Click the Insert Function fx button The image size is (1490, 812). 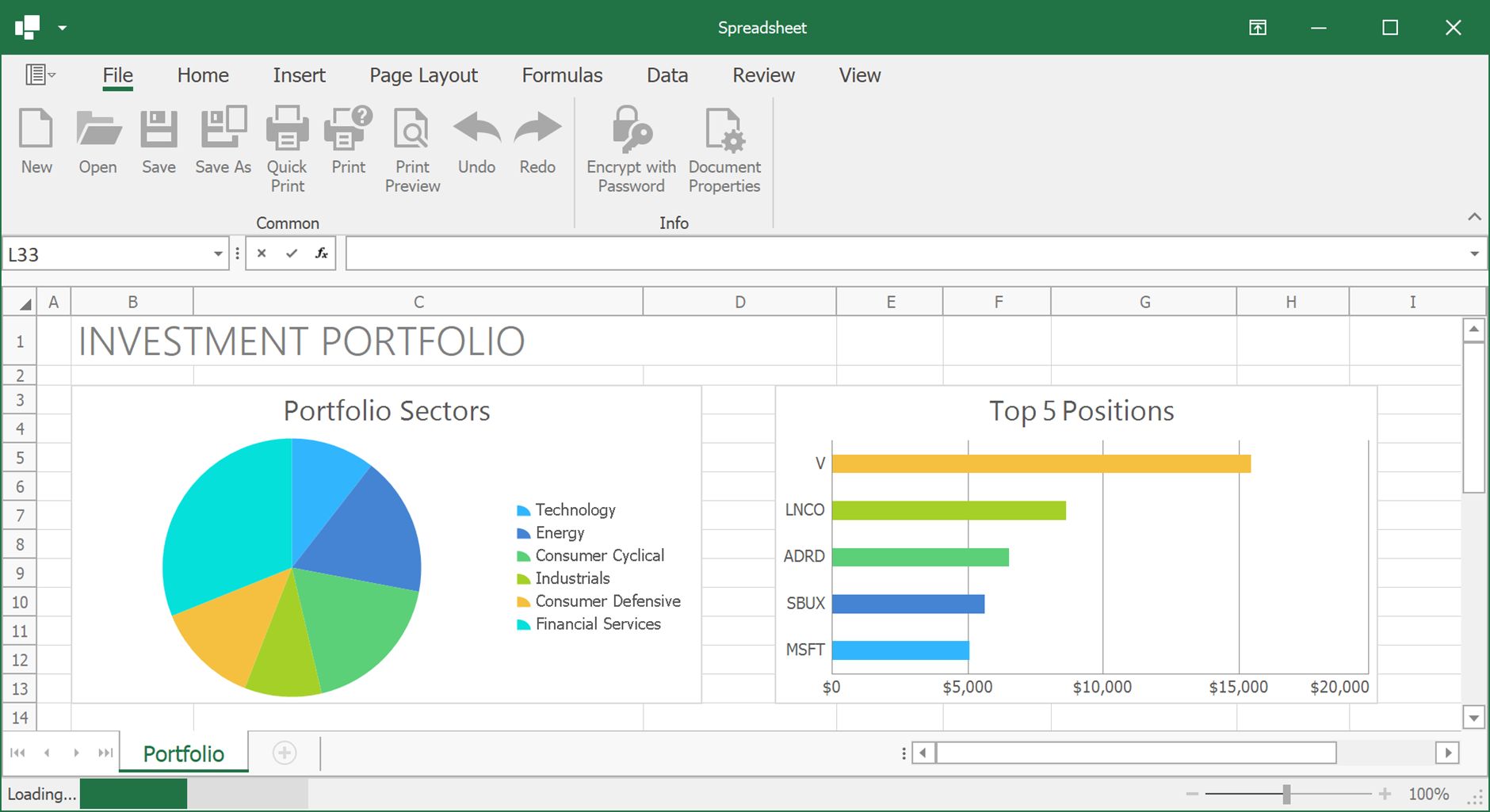click(321, 254)
